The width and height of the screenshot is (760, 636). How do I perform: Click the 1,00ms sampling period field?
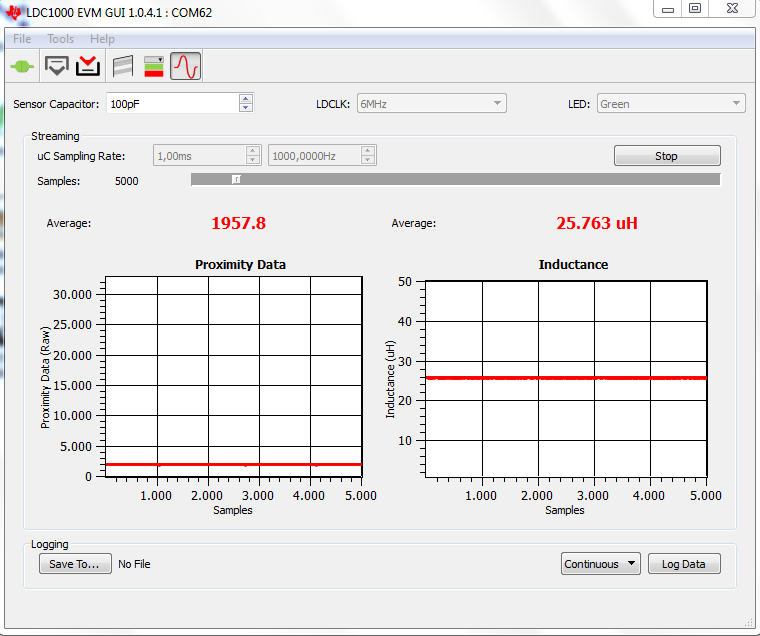pyautogui.click(x=200, y=156)
